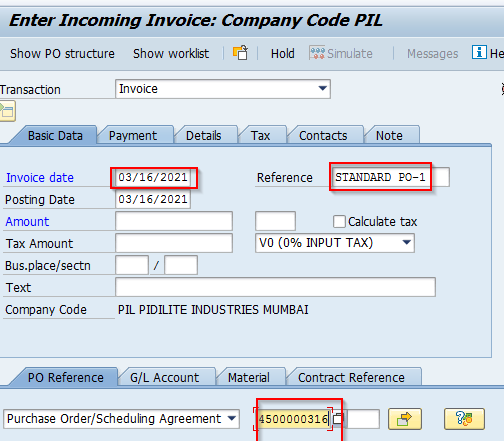The height and width of the screenshot is (441, 504).
Task: Click Show PO structure button
Action: (62, 53)
